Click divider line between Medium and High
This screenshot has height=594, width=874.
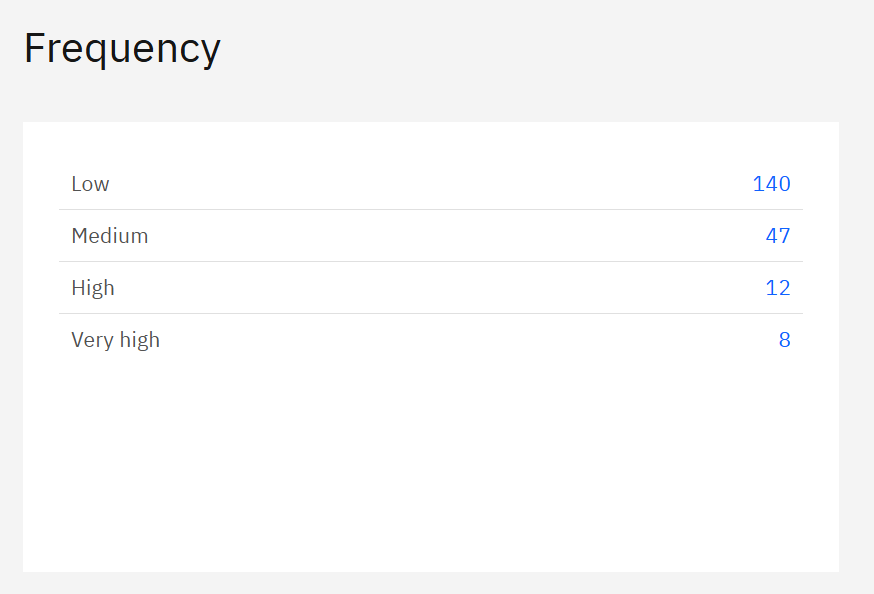click(430, 262)
